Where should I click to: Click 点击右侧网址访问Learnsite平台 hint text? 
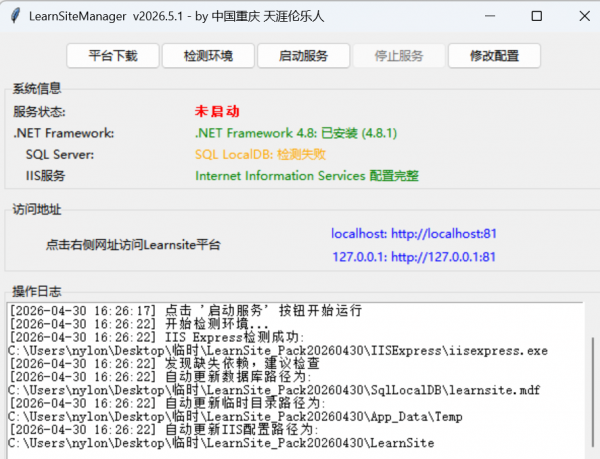click(133, 245)
